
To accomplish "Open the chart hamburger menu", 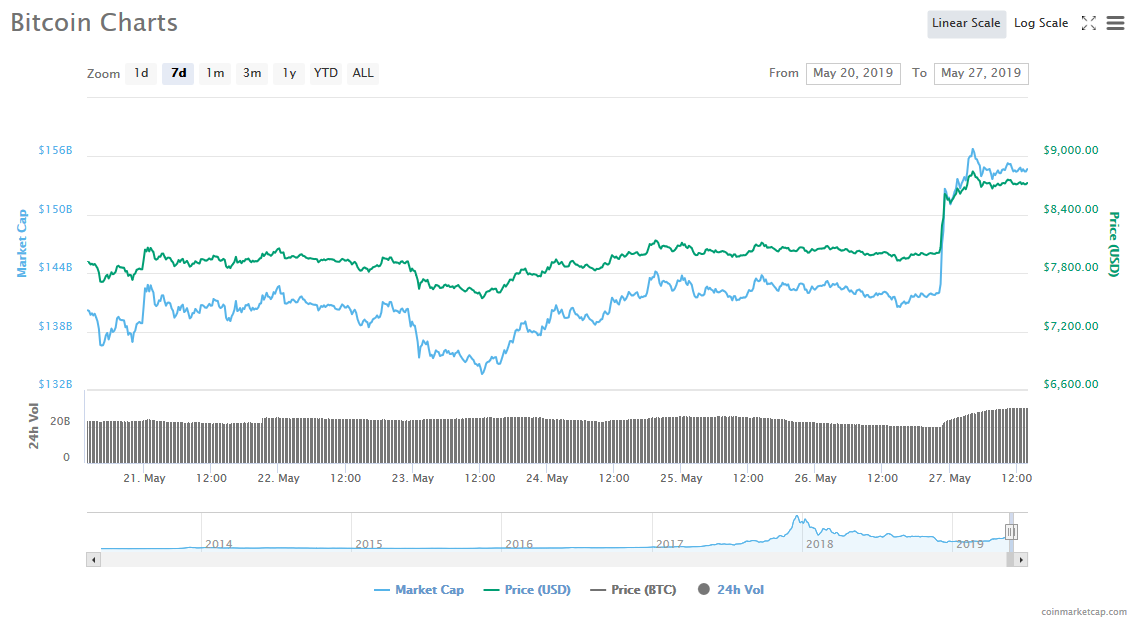I will click(x=1115, y=23).
